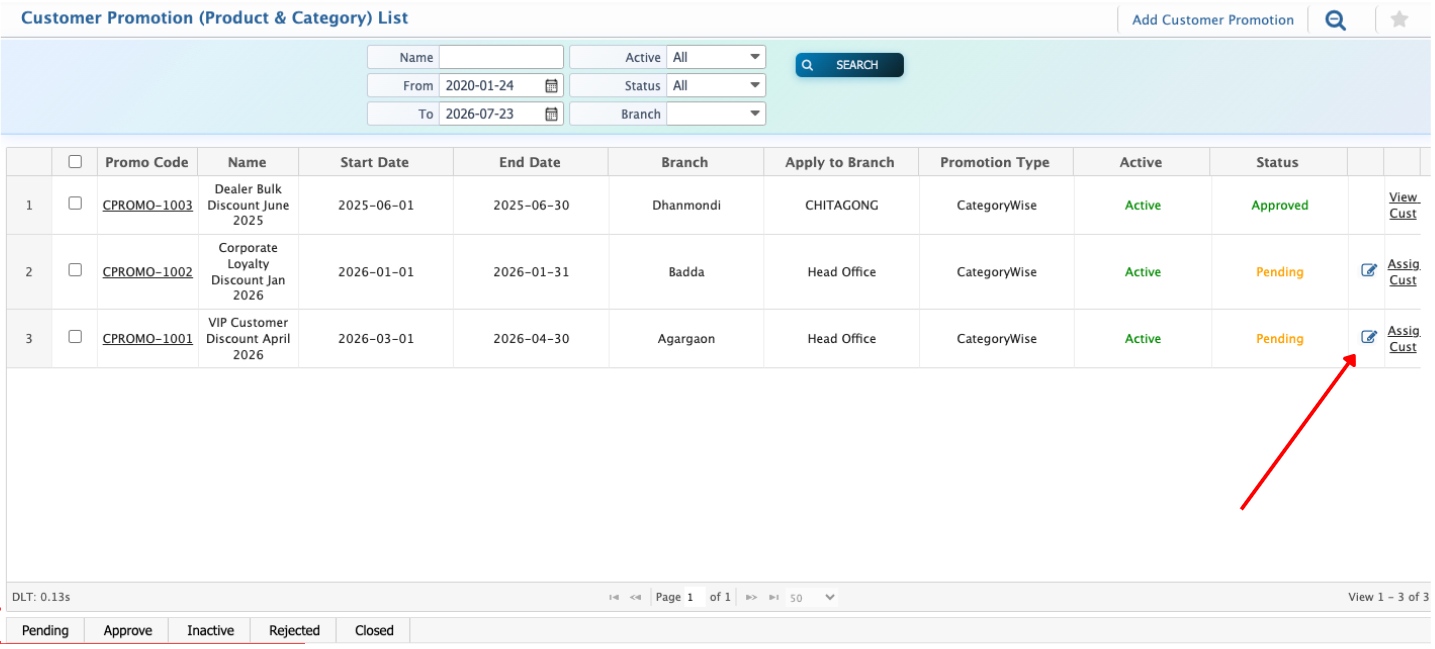Open the rows-per-page selector showing 50

[x=811, y=597]
